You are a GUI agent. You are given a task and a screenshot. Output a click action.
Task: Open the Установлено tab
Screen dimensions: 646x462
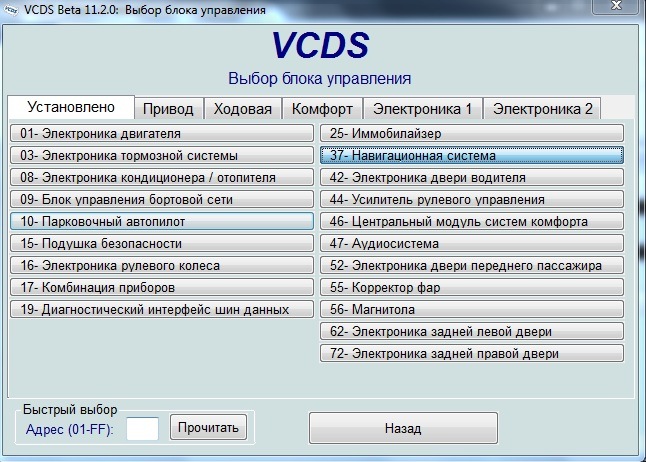coord(71,107)
